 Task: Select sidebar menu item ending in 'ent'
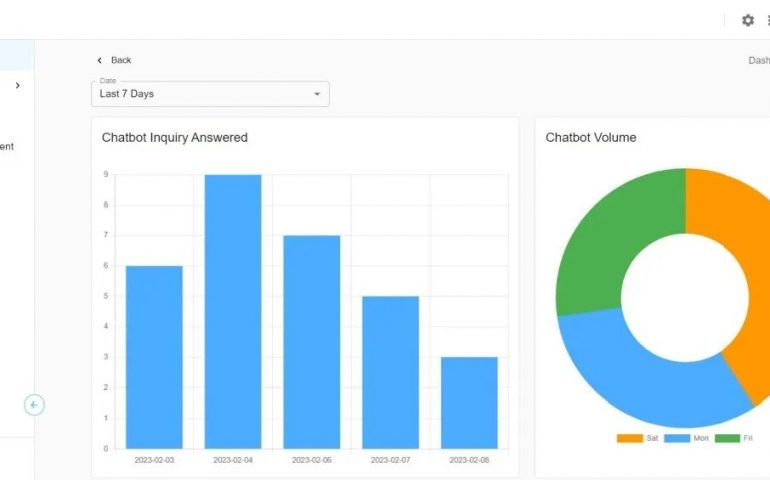pos(8,147)
